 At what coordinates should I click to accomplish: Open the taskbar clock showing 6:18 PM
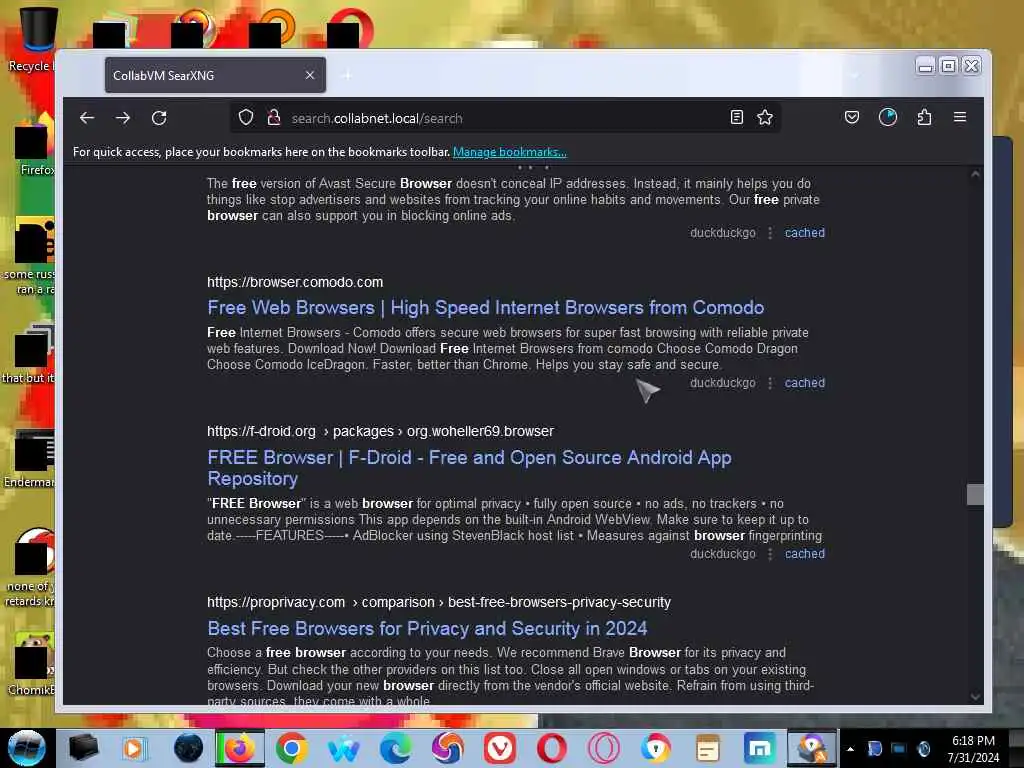coord(973,749)
